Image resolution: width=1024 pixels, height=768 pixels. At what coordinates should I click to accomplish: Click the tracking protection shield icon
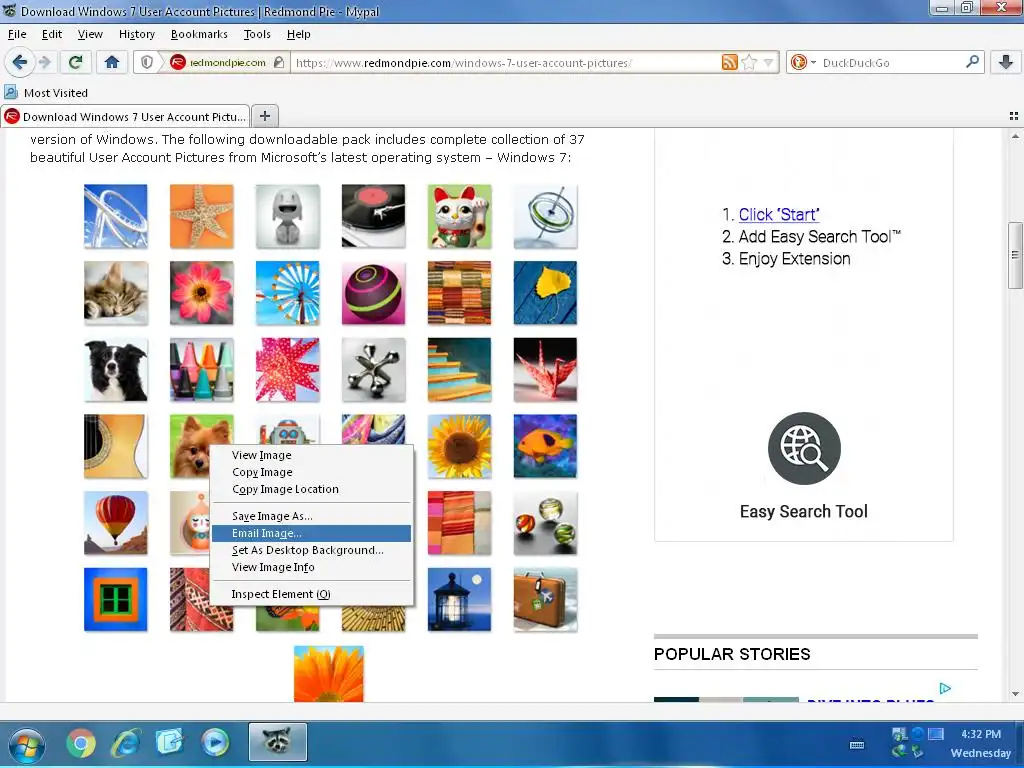[147, 62]
